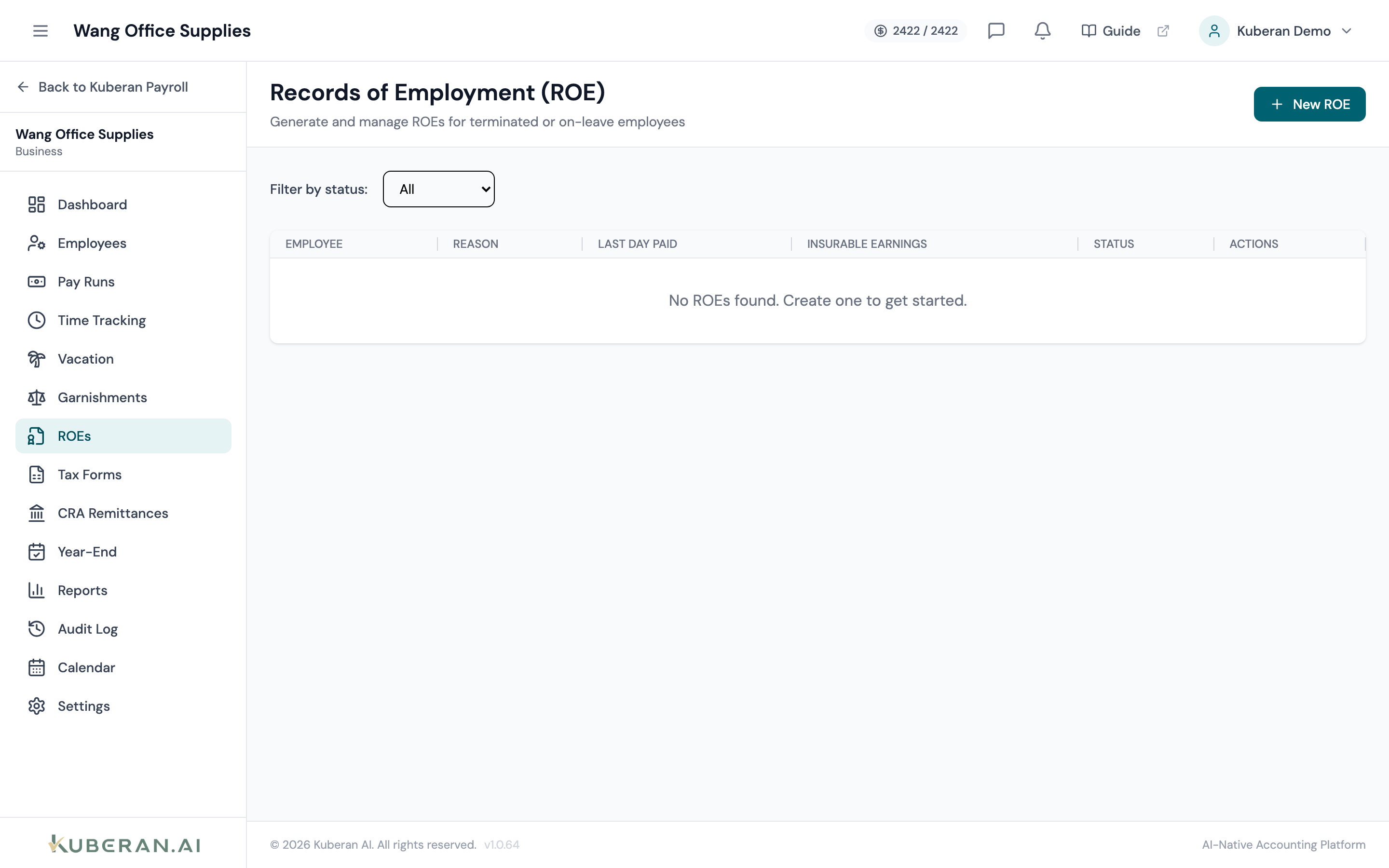Click the STATUS column header

(x=1114, y=244)
